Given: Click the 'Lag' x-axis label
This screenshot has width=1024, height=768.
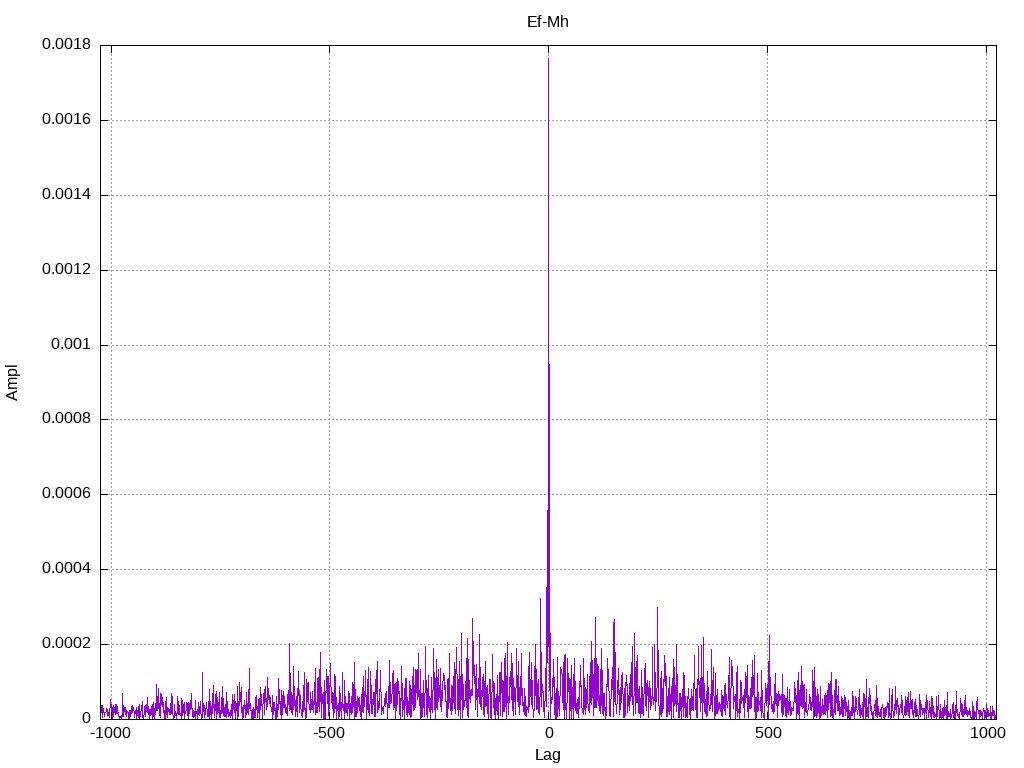Looking at the screenshot, I should pyautogui.click(x=547, y=755).
